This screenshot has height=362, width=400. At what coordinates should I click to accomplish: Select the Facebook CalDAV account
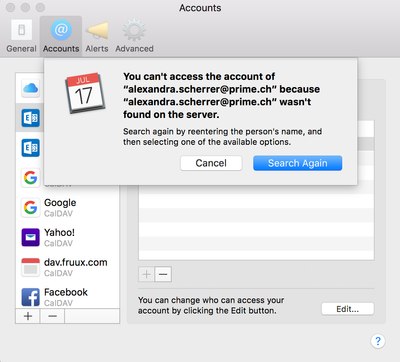click(68, 297)
